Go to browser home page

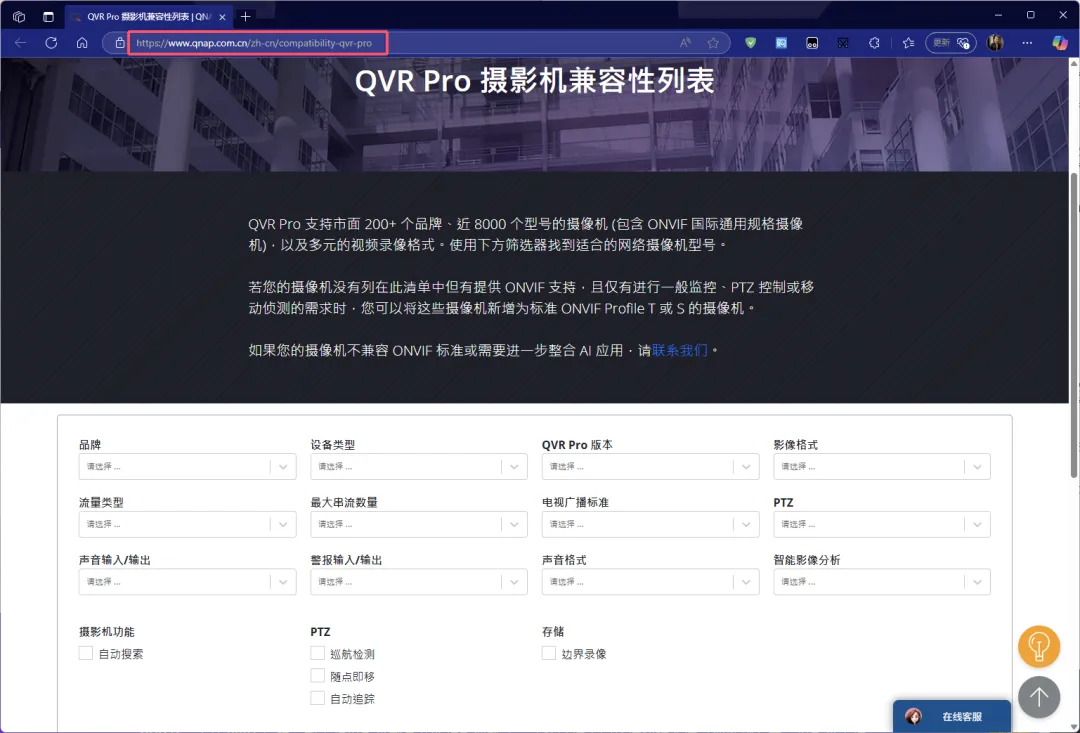82,43
